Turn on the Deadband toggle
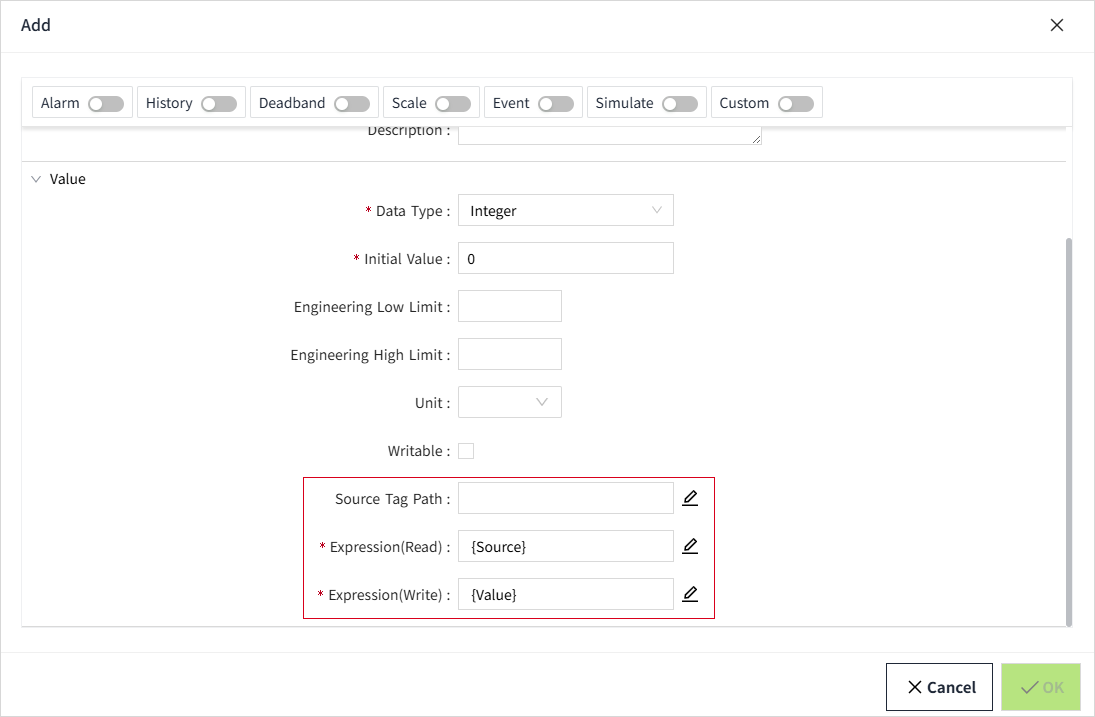 352,103
